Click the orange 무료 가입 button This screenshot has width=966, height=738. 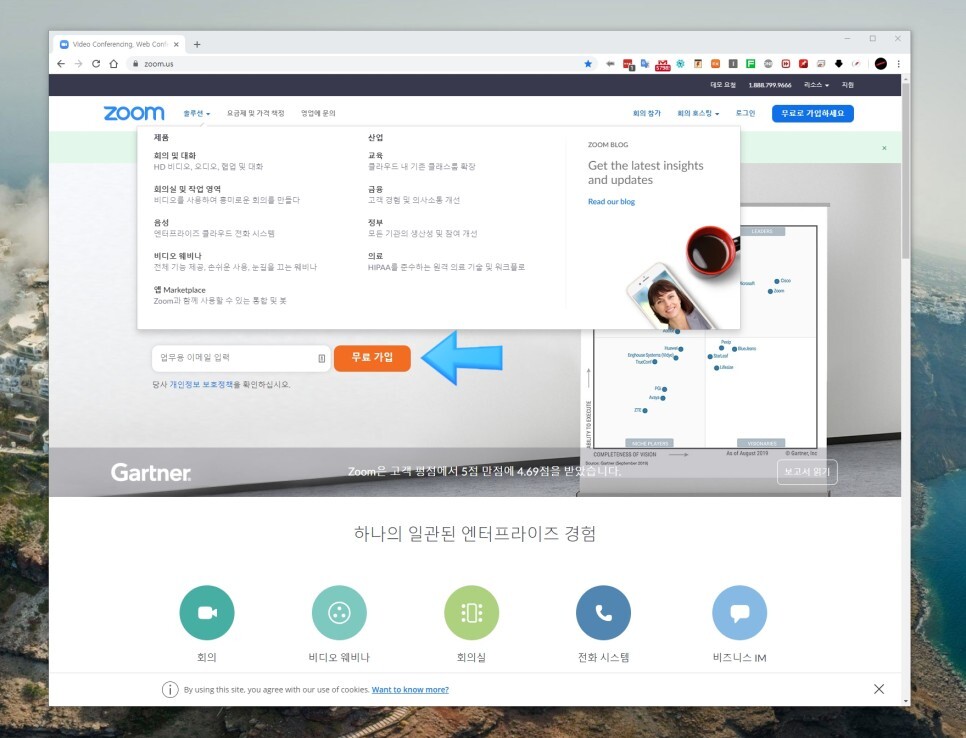click(x=372, y=358)
